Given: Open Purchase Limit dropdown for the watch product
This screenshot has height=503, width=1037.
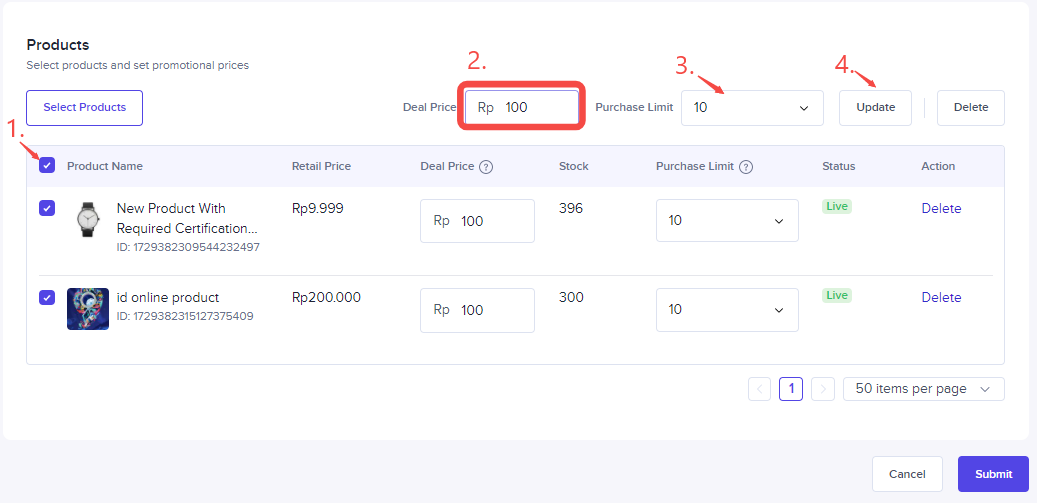Looking at the screenshot, I should click(727, 221).
